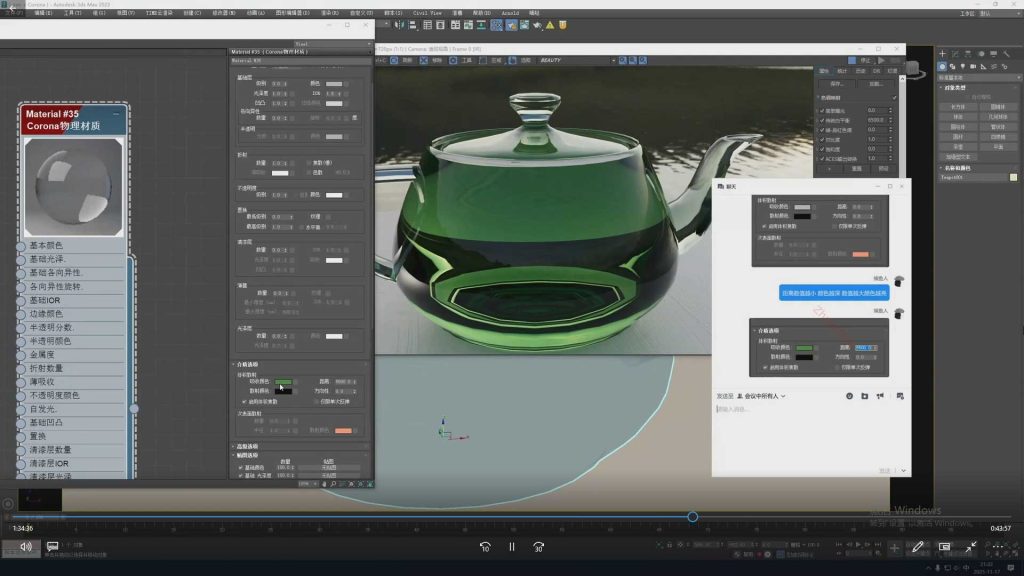Click the Mirror tool in main toolbar

pos(399,25)
